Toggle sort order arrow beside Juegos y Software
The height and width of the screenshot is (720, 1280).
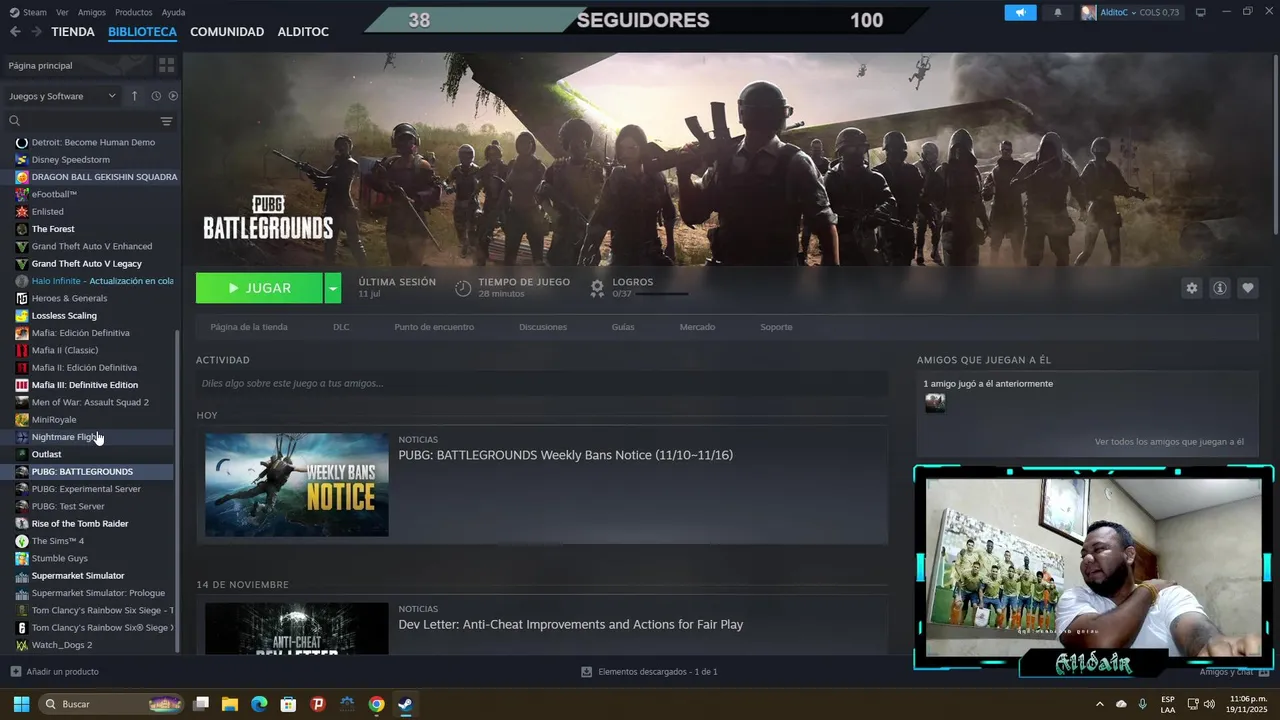[x=135, y=96]
